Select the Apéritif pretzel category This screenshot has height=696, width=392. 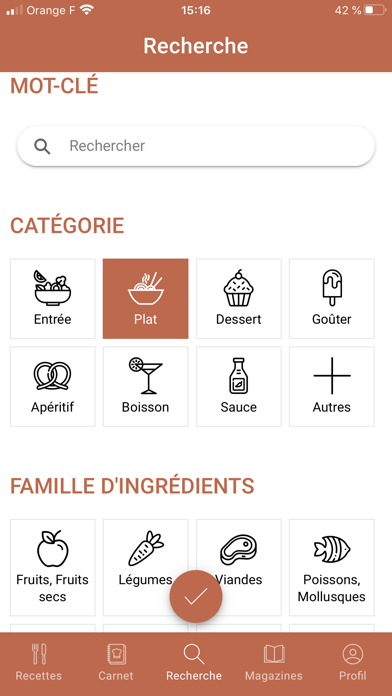click(52, 387)
